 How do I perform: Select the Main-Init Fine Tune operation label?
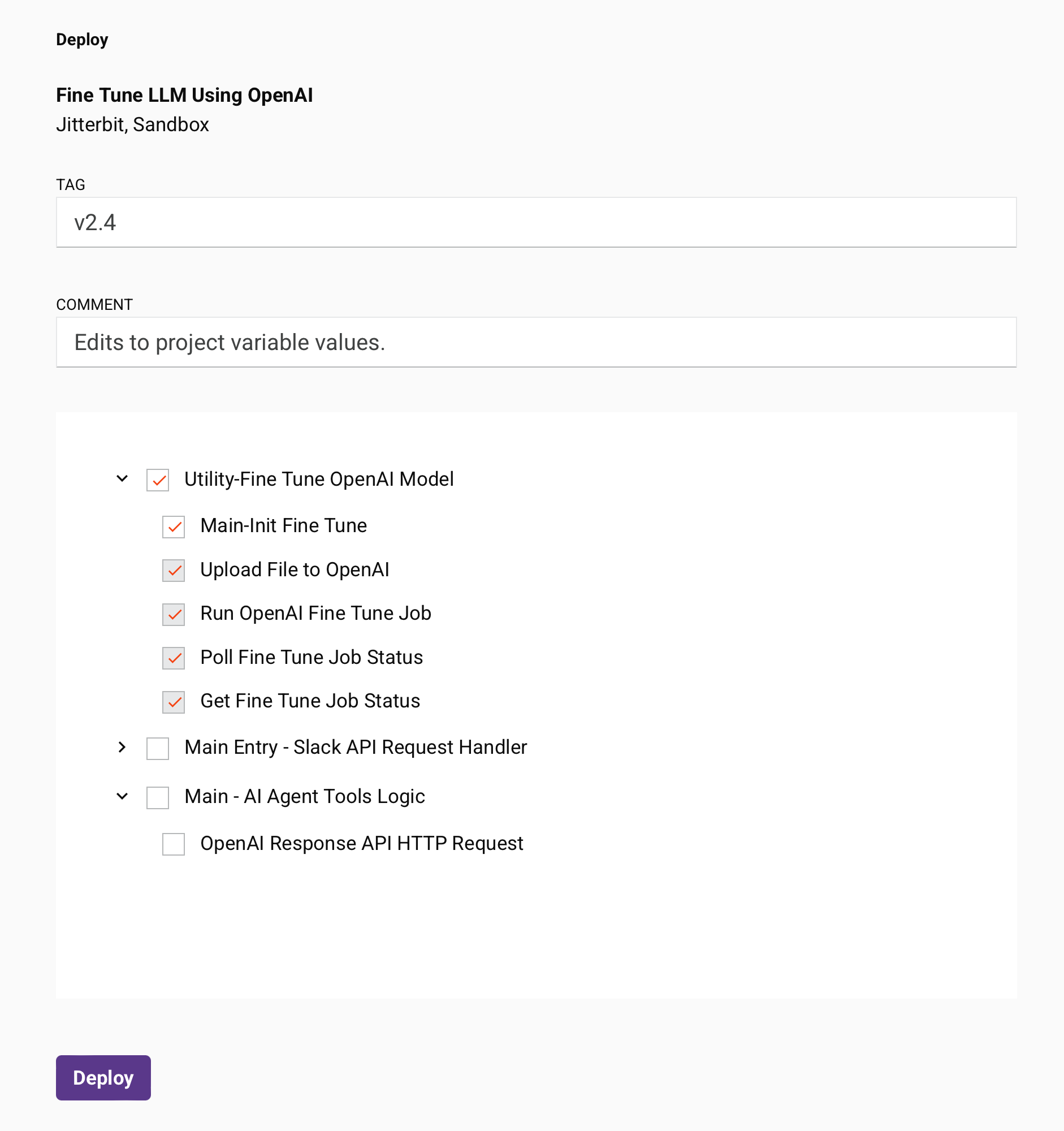pos(283,526)
